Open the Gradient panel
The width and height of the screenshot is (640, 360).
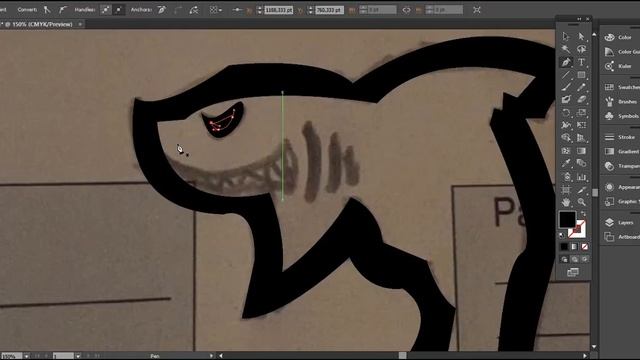click(622, 151)
